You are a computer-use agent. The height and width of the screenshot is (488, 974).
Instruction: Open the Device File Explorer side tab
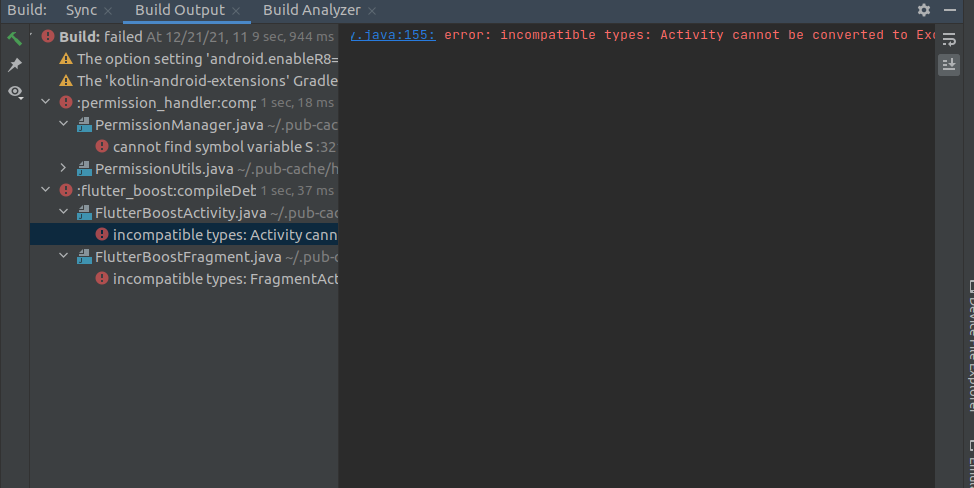969,348
